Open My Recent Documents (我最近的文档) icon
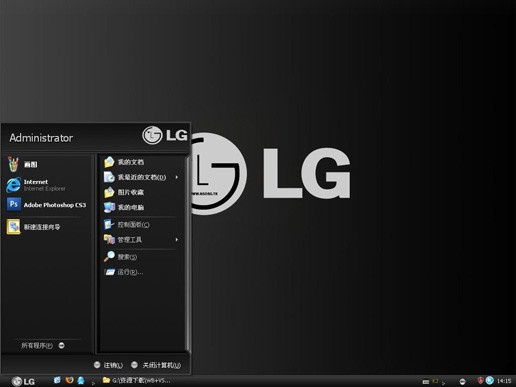 (x=109, y=177)
